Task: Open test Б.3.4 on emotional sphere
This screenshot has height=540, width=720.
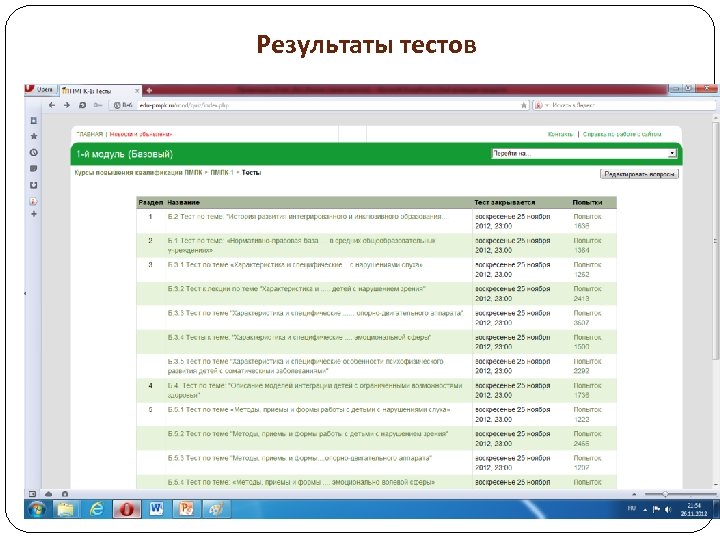Action: click(299, 337)
